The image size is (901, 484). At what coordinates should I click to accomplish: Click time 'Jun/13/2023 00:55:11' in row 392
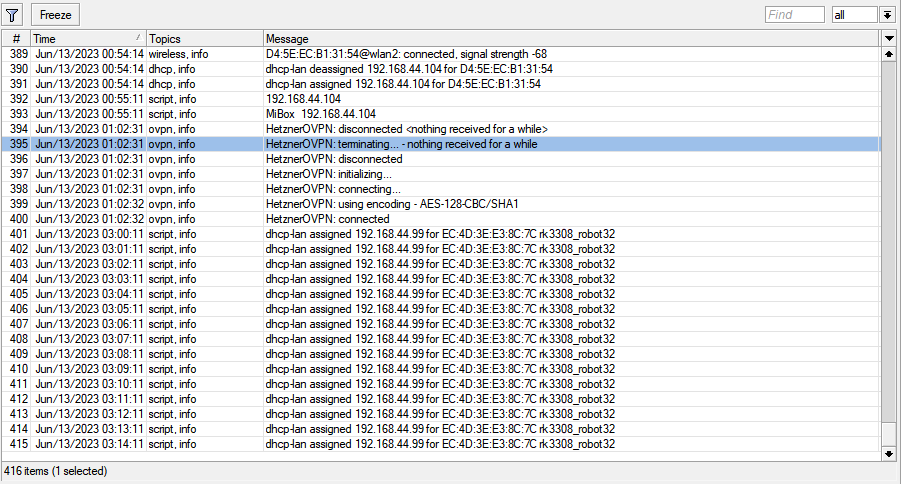pyautogui.click(x=89, y=99)
